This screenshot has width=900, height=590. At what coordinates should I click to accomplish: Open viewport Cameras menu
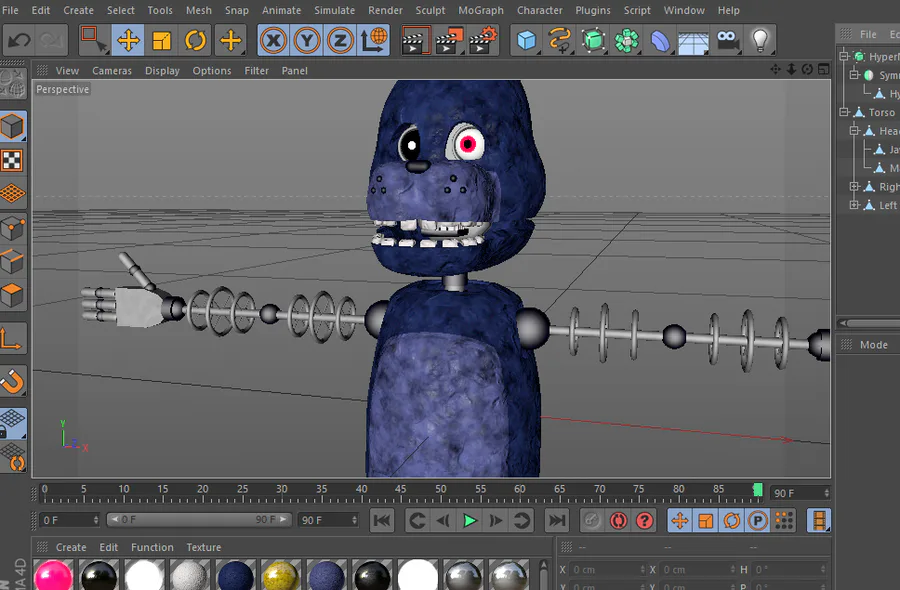click(x=112, y=71)
